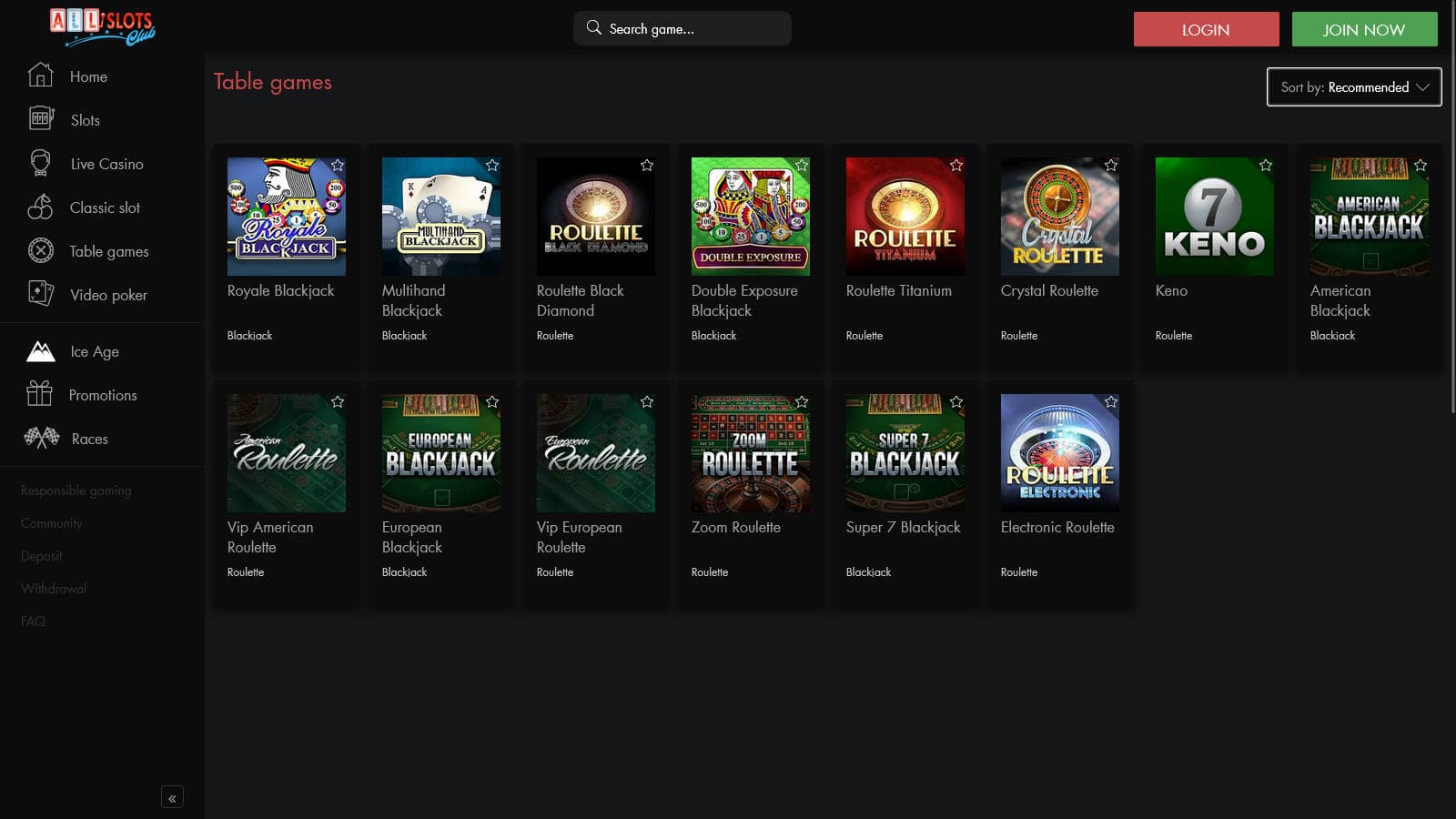Favorite Vip American Roulette with its star
The image size is (1456, 819).
click(x=338, y=402)
